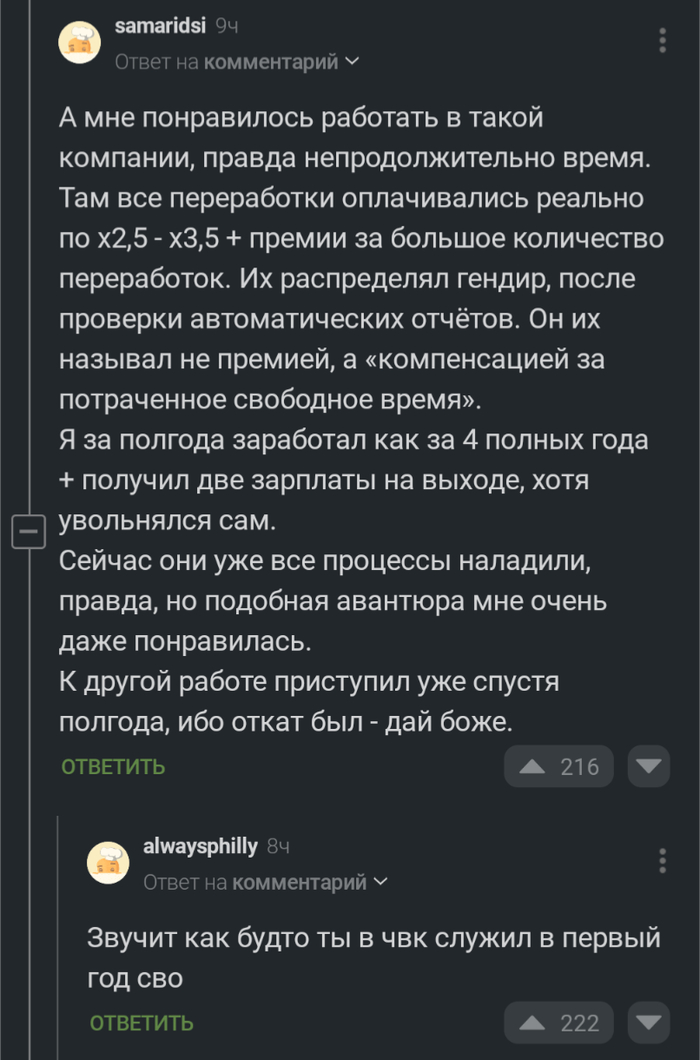700x1060 pixels.
Task: Expand 'Ответ на комментарий' chevron under alwaysphilly
Action: 380,882
